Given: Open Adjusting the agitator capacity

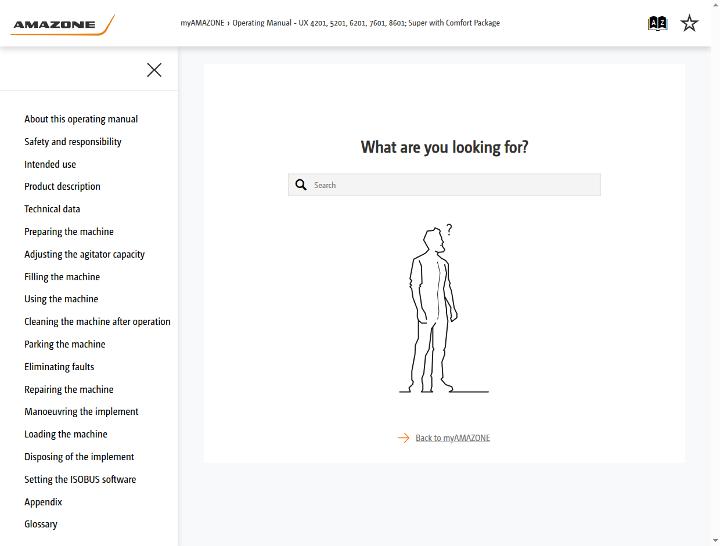Looking at the screenshot, I should (84, 254).
